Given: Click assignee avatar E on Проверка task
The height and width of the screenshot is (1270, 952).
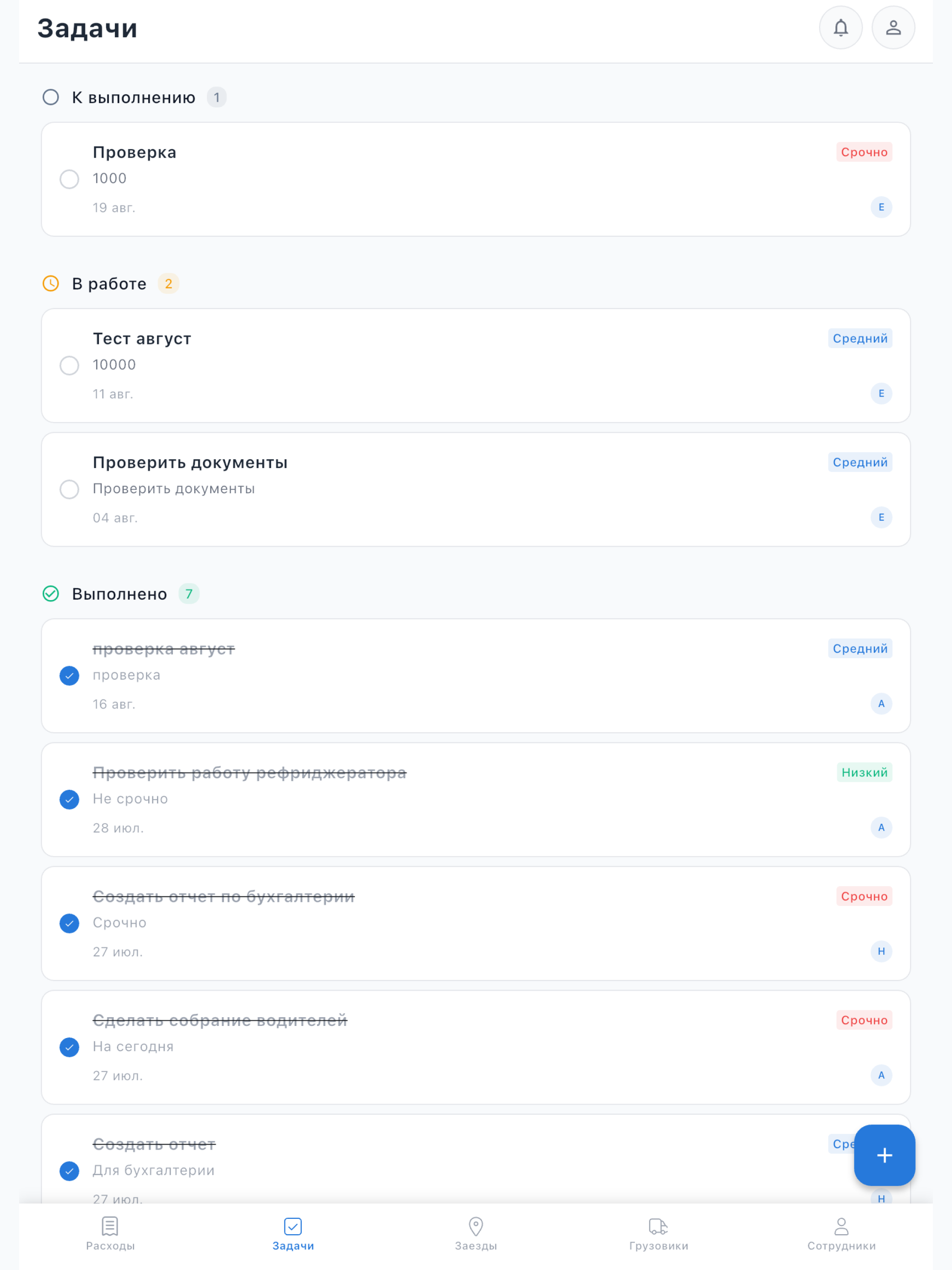Looking at the screenshot, I should click(x=881, y=207).
